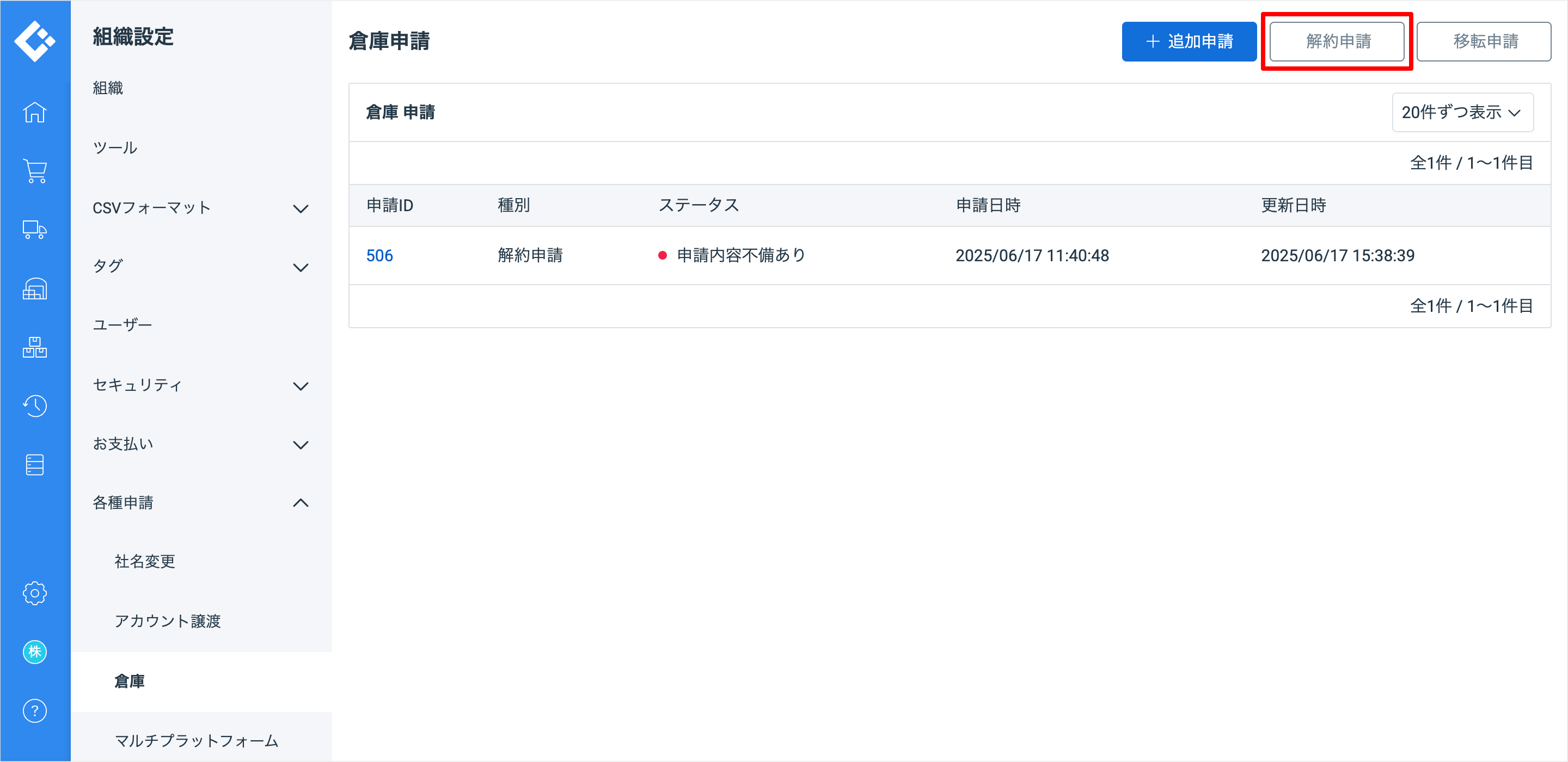Click the 解約申請 button

(1337, 41)
